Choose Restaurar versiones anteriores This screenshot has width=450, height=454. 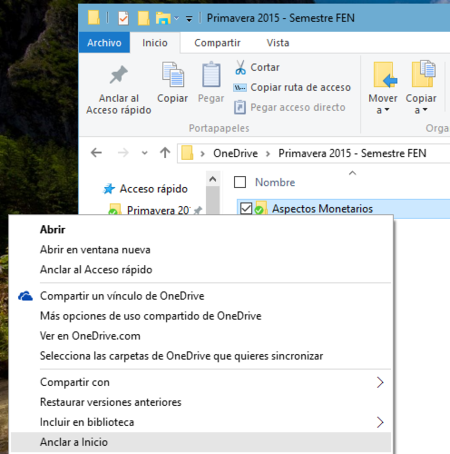(x=201, y=402)
